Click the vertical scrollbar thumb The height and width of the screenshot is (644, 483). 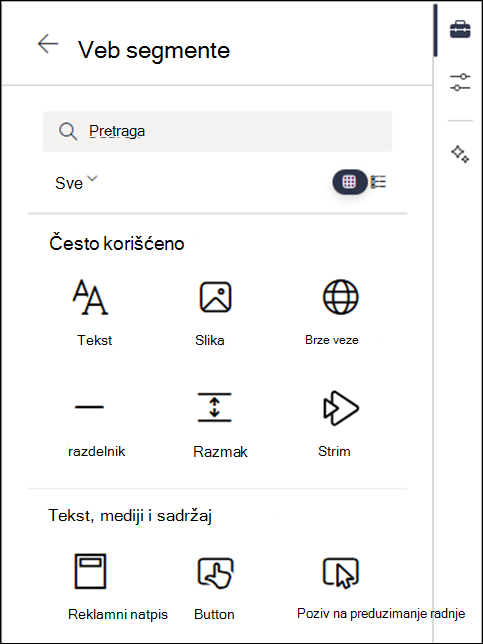click(435, 31)
